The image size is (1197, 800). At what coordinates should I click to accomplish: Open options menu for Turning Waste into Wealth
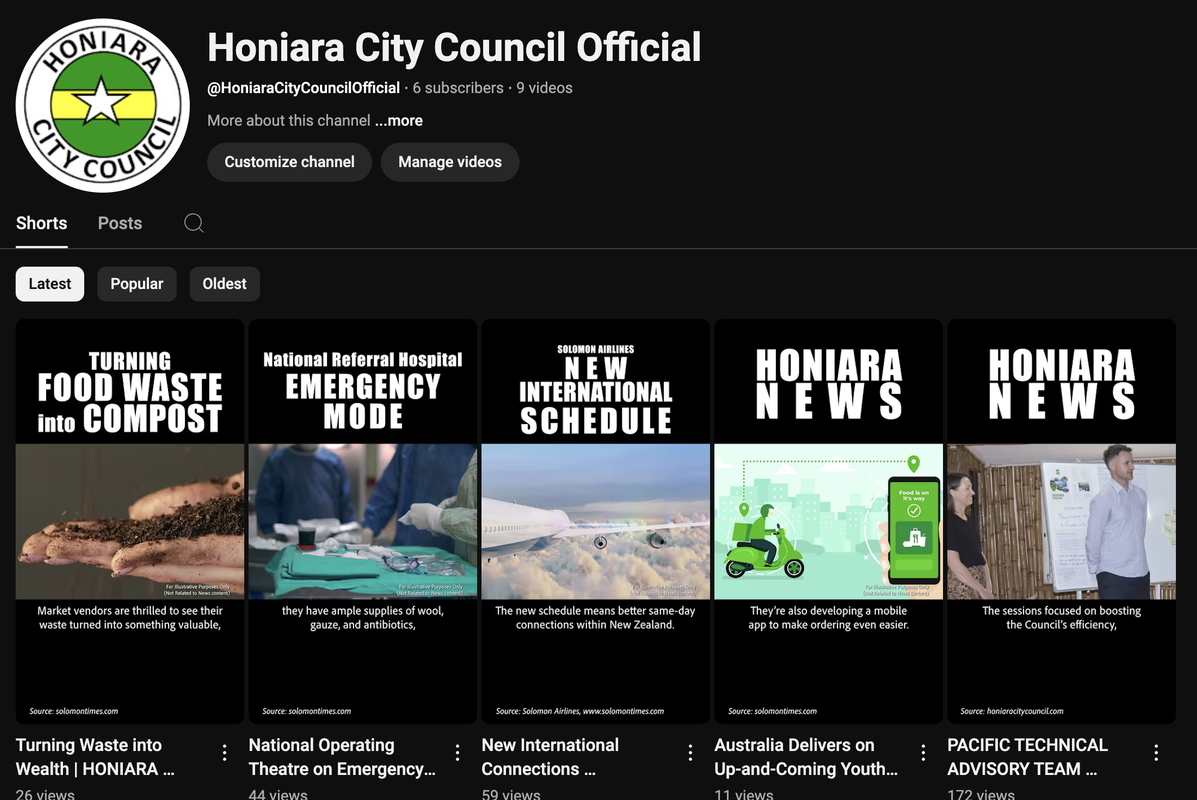pyautogui.click(x=224, y=753)
